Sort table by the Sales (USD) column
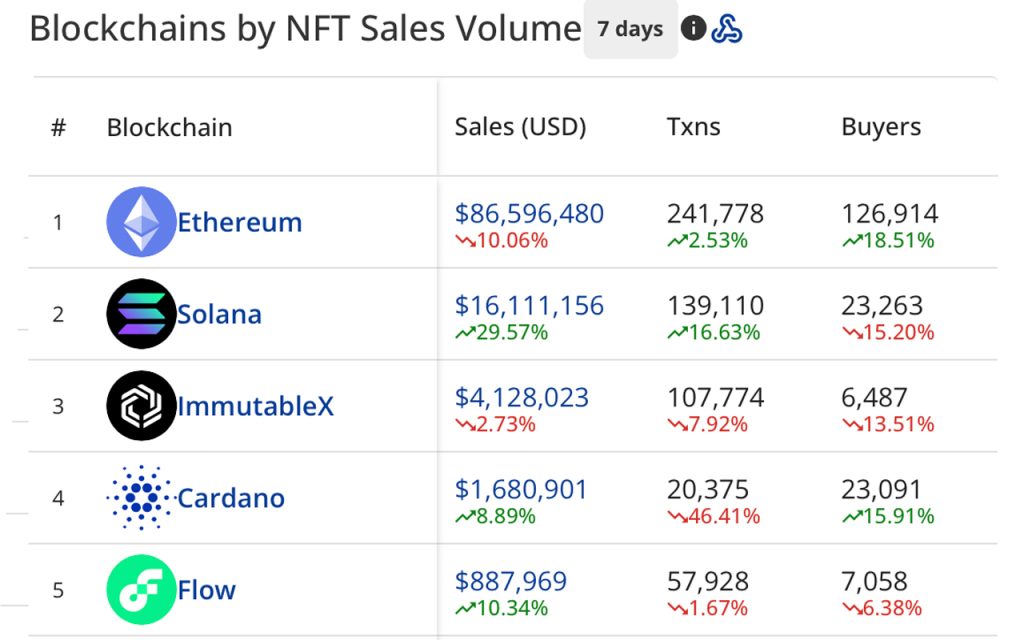 pos(521,127)
